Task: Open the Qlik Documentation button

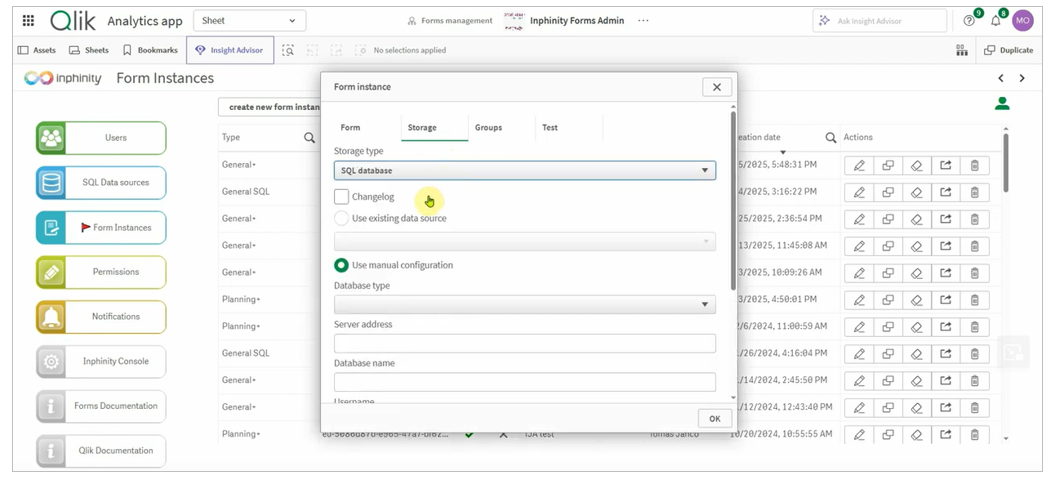Action: [x=101, y=450]
